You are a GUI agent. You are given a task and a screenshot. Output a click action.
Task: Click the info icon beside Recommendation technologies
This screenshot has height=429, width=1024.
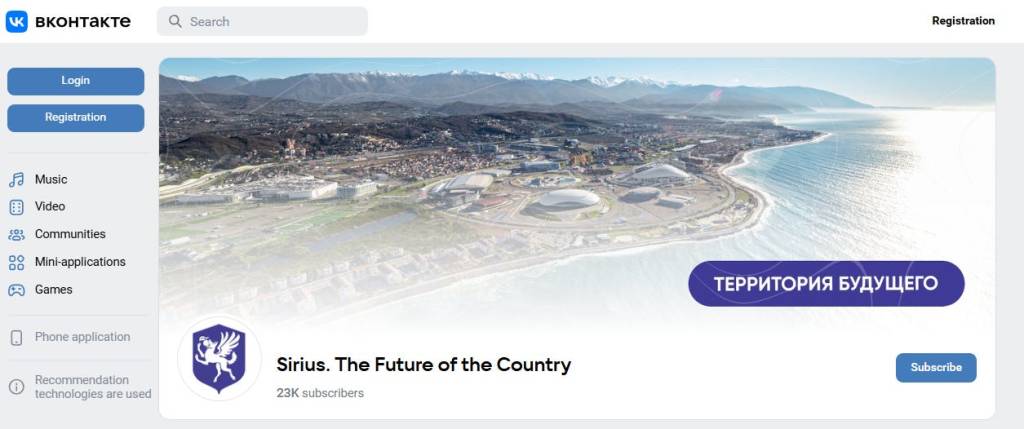coord(17,387)
